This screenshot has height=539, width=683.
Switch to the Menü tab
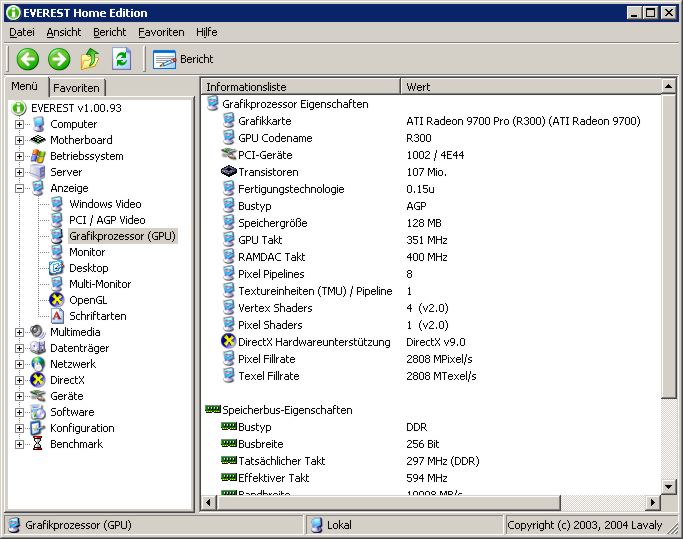(x=25, y=86)
